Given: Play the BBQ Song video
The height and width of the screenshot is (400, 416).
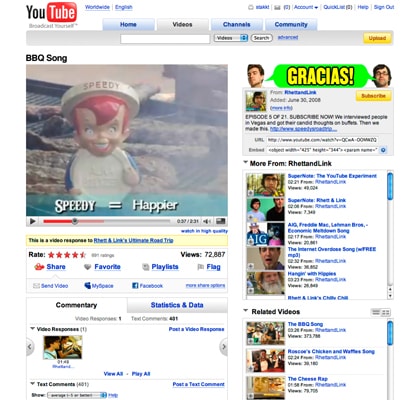Looking at the screenshot, I should [x=33, y=221].
